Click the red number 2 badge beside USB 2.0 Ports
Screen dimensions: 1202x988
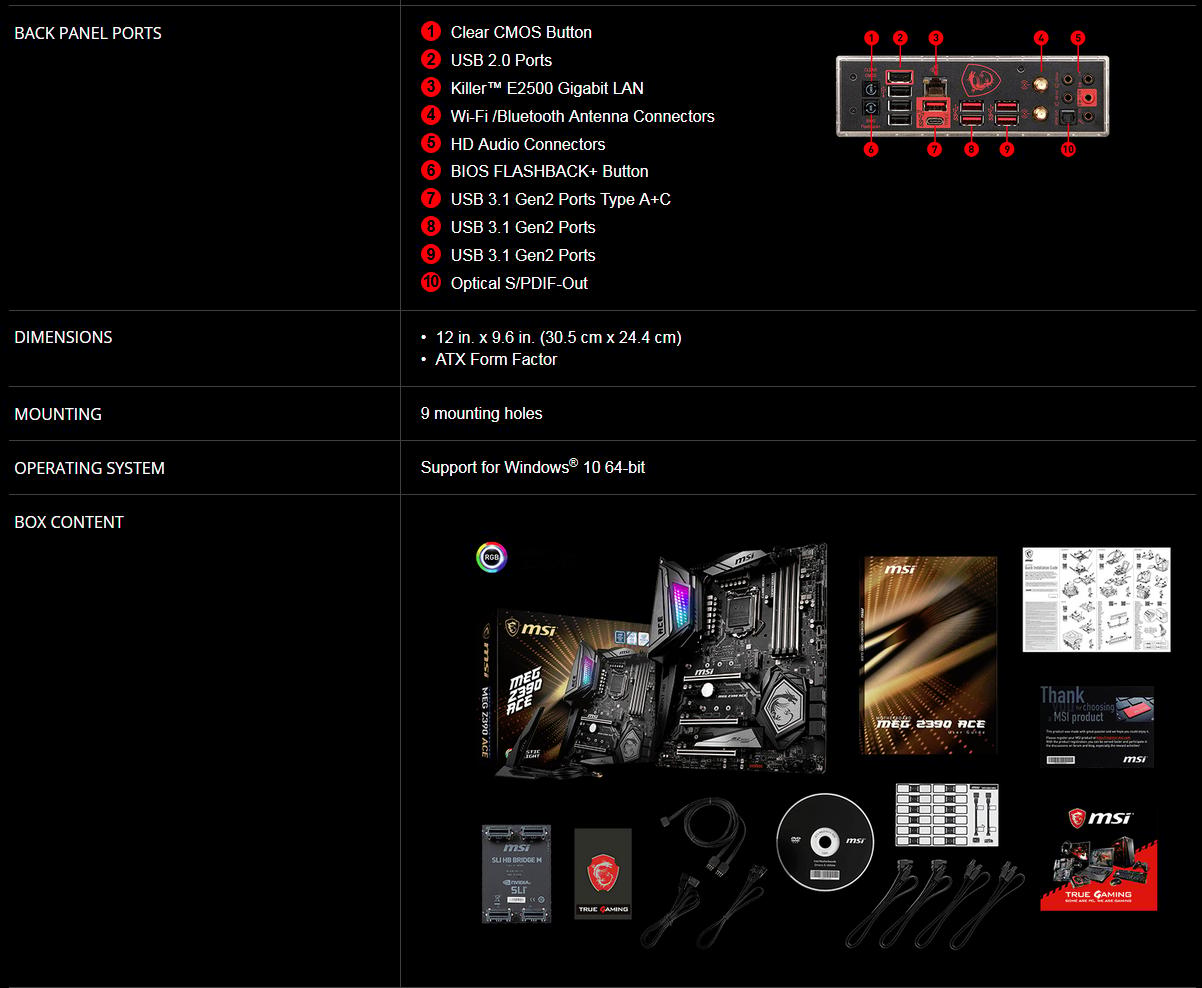tap(431, 59)
